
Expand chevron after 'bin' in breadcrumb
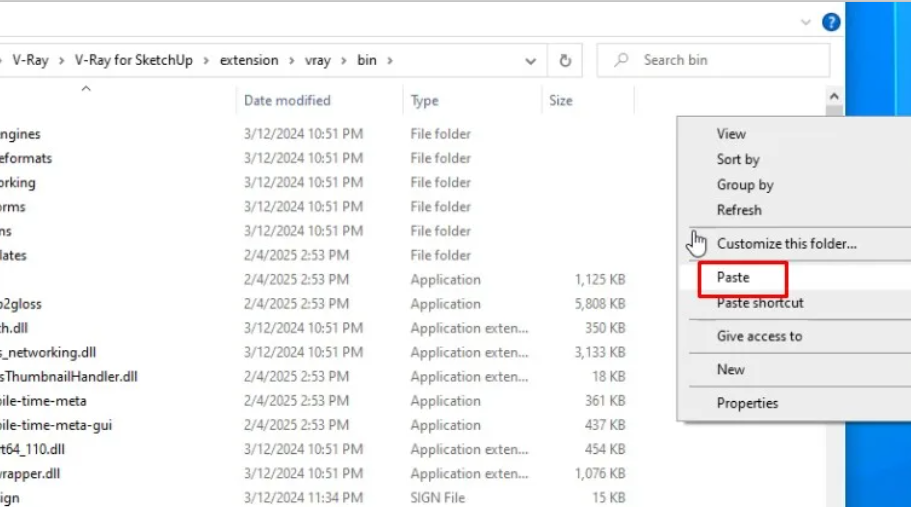click(390, 60)
